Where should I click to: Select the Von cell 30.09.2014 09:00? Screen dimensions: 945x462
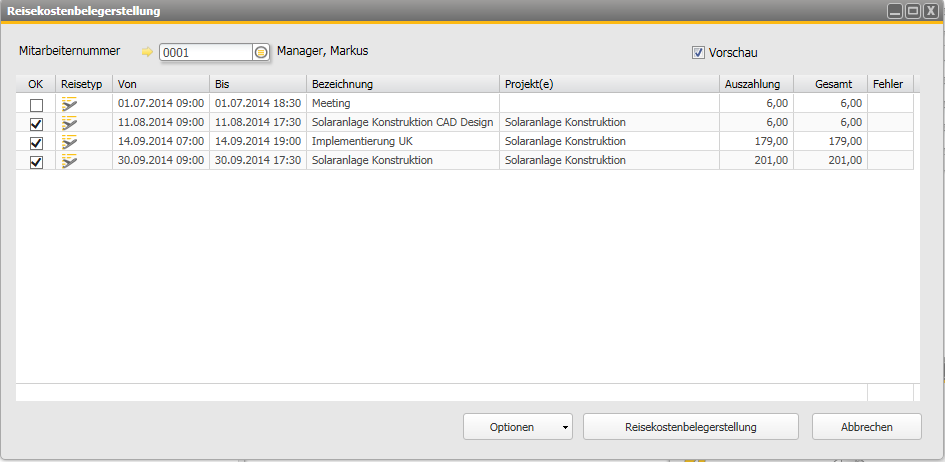(161, 161)
